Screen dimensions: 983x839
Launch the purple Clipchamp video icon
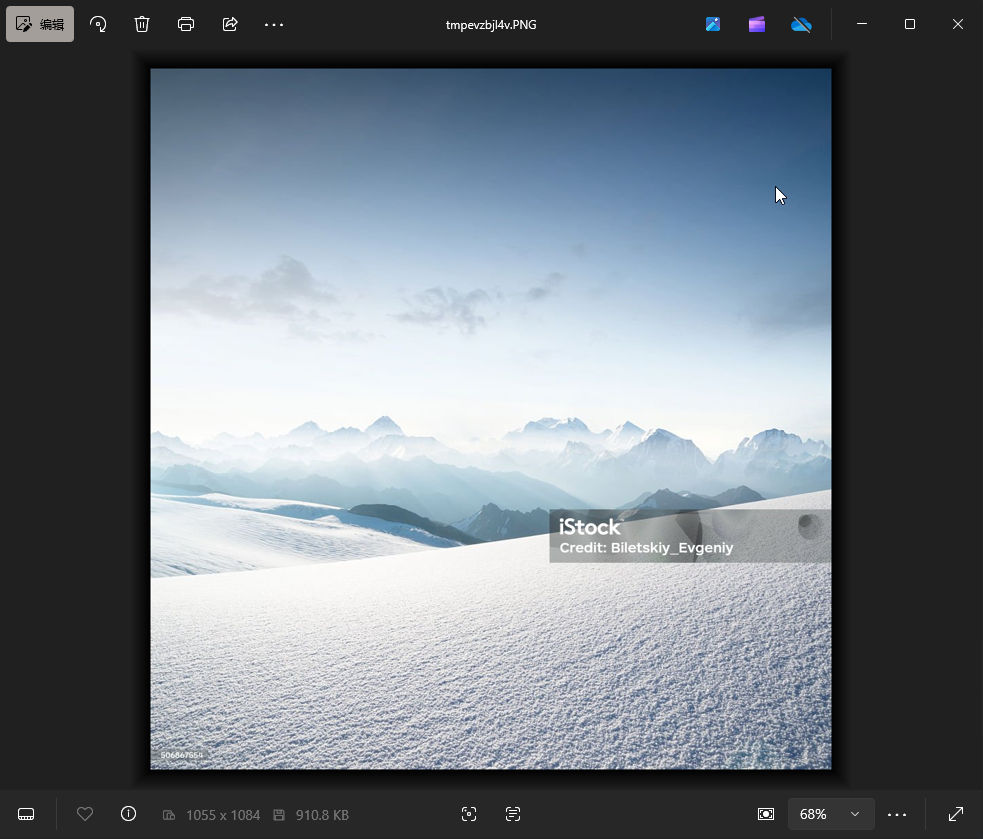tap(757, 24)
